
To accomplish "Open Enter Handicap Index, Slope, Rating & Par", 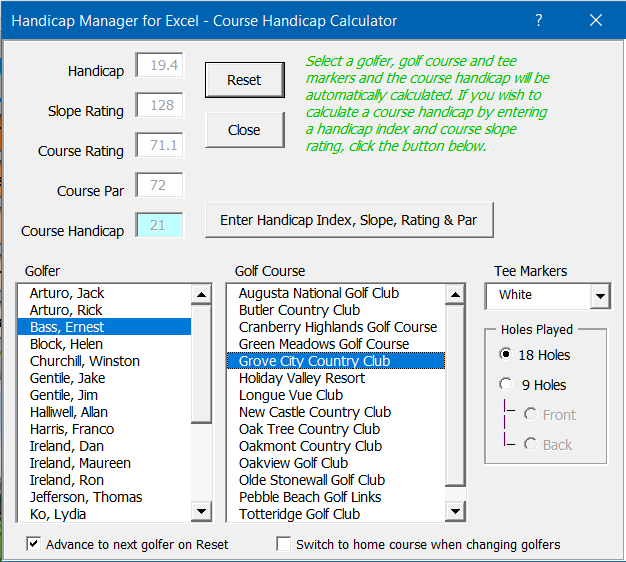I will coord(349,220).
